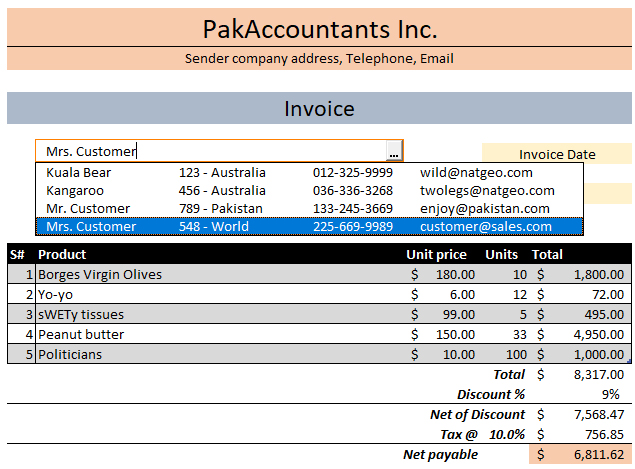Select the Unit price column header
Viewport: 635px width, 469px height.
coord(437,254)
